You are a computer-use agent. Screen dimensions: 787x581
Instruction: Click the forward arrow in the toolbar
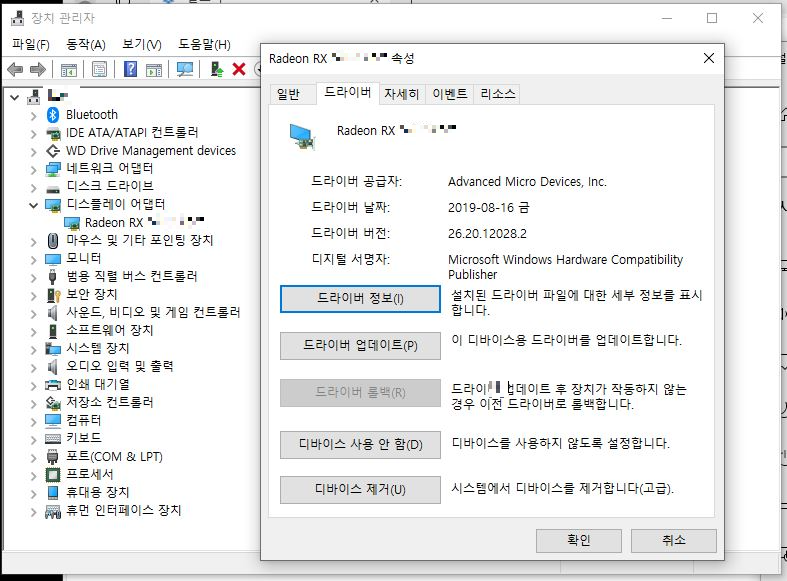pos(38,69)
